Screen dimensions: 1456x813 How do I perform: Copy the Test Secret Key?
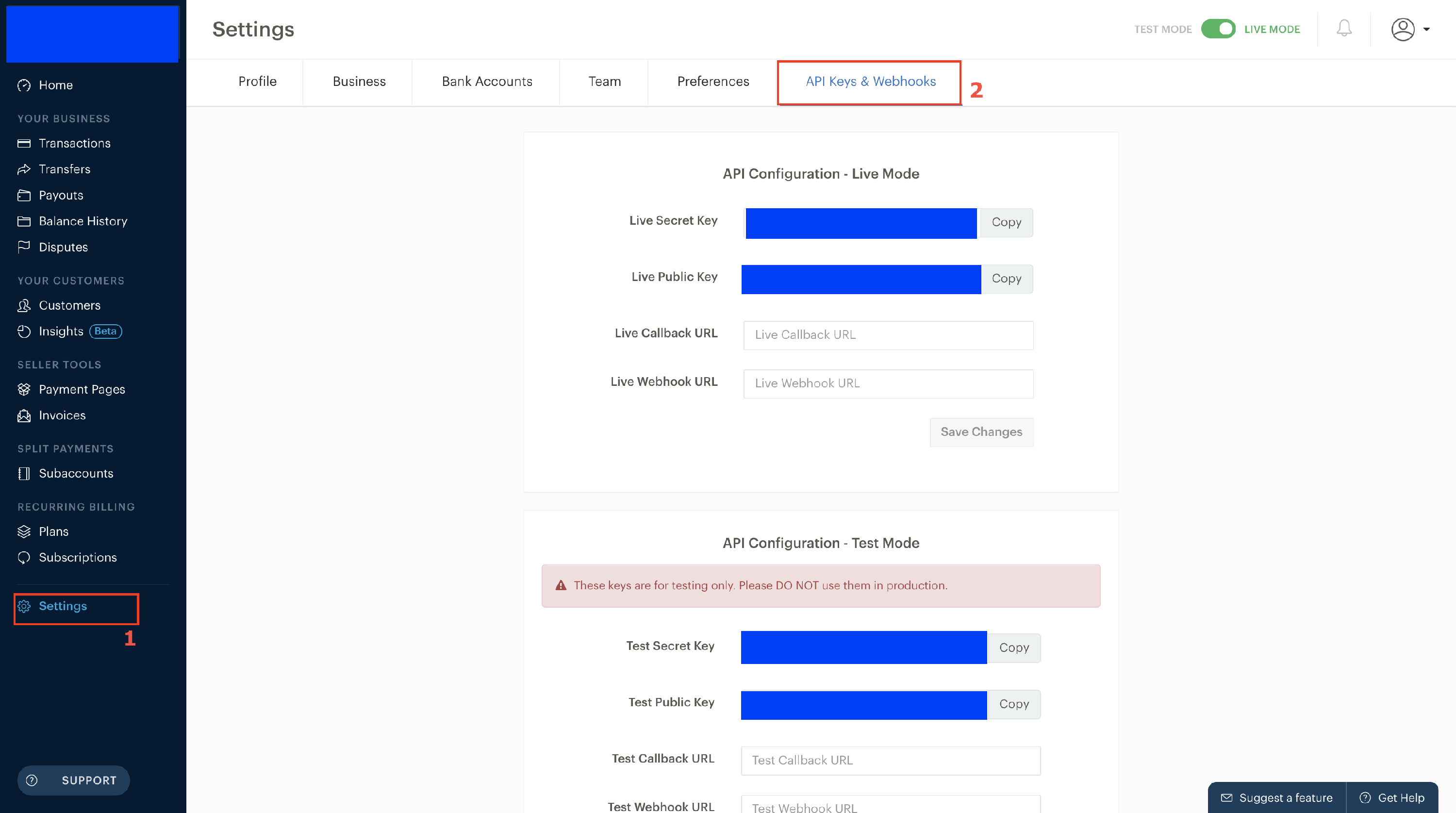click(x=1014, y=648)
